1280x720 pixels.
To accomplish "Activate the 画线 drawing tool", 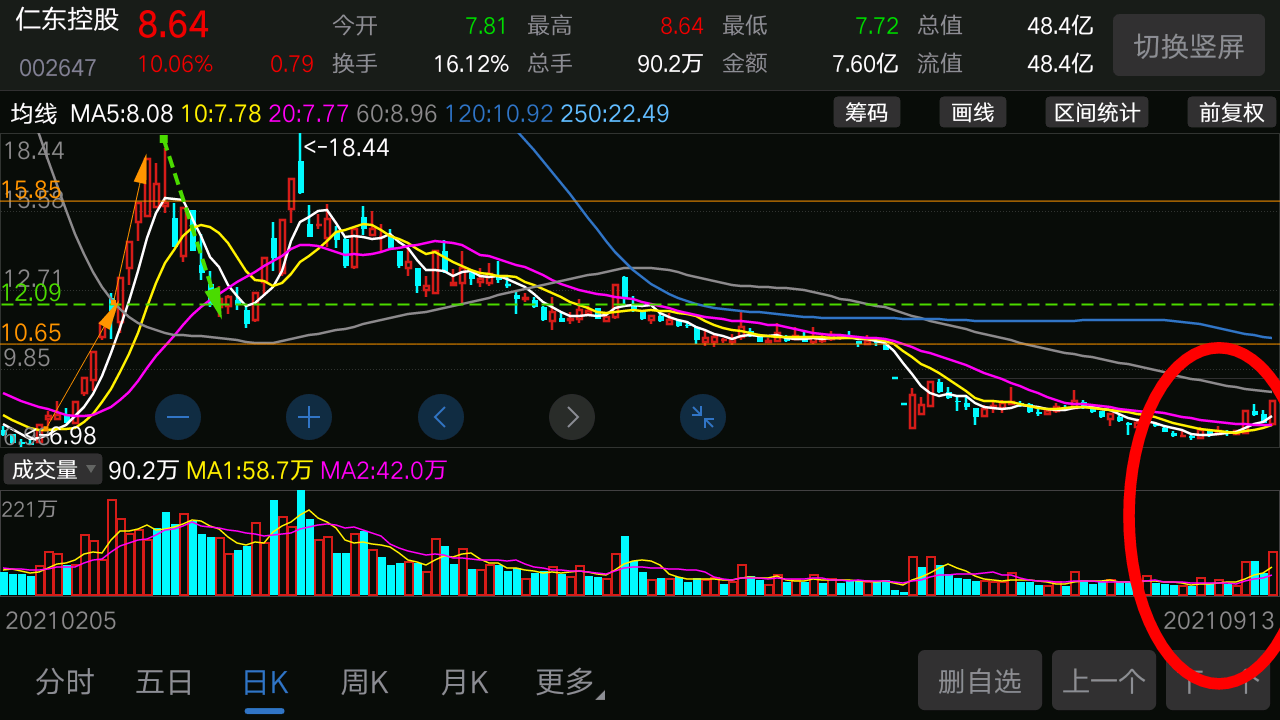I will click(x=971, y=112).
